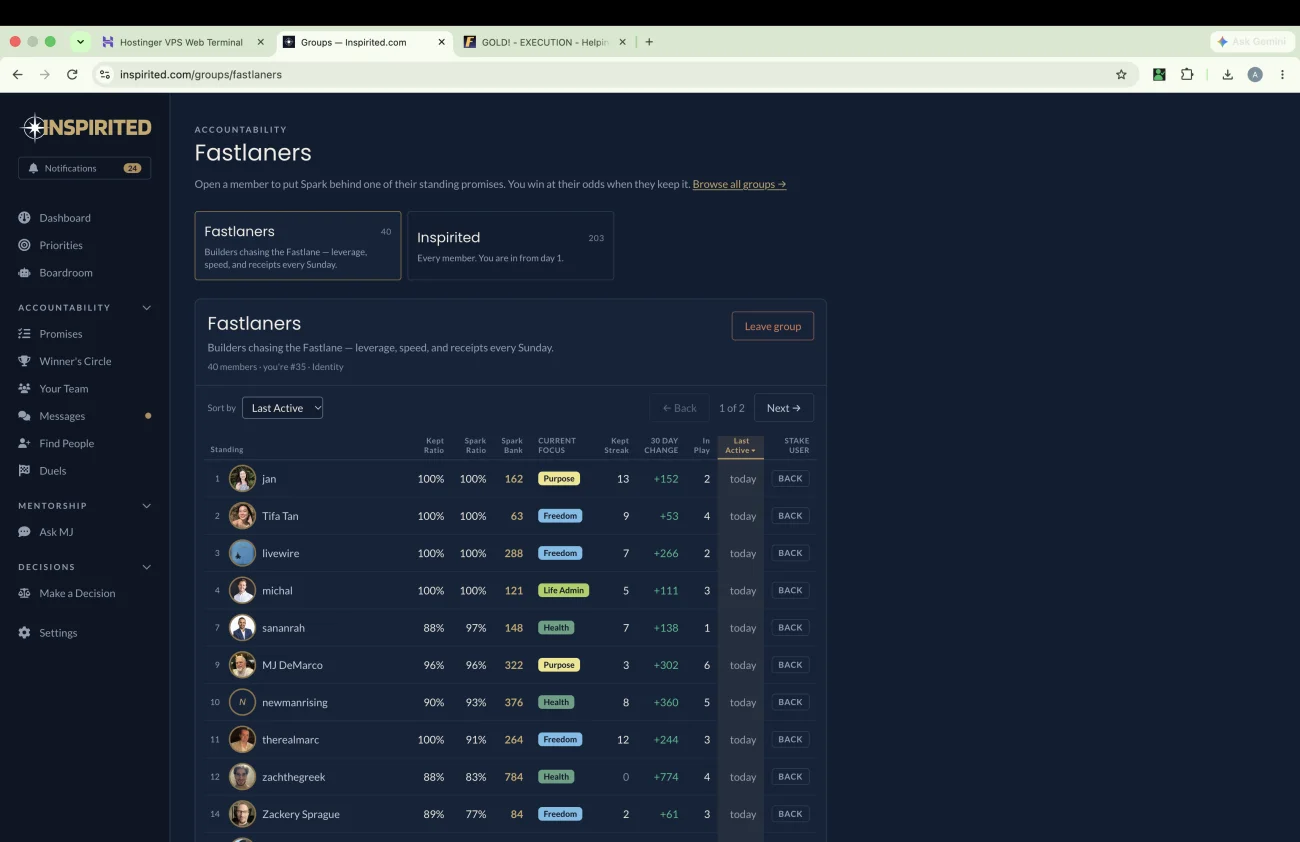The height and width of the screenshot is (842, 1300).
Task: Sort by Kept Ratio column header
Action: point(434,446)
